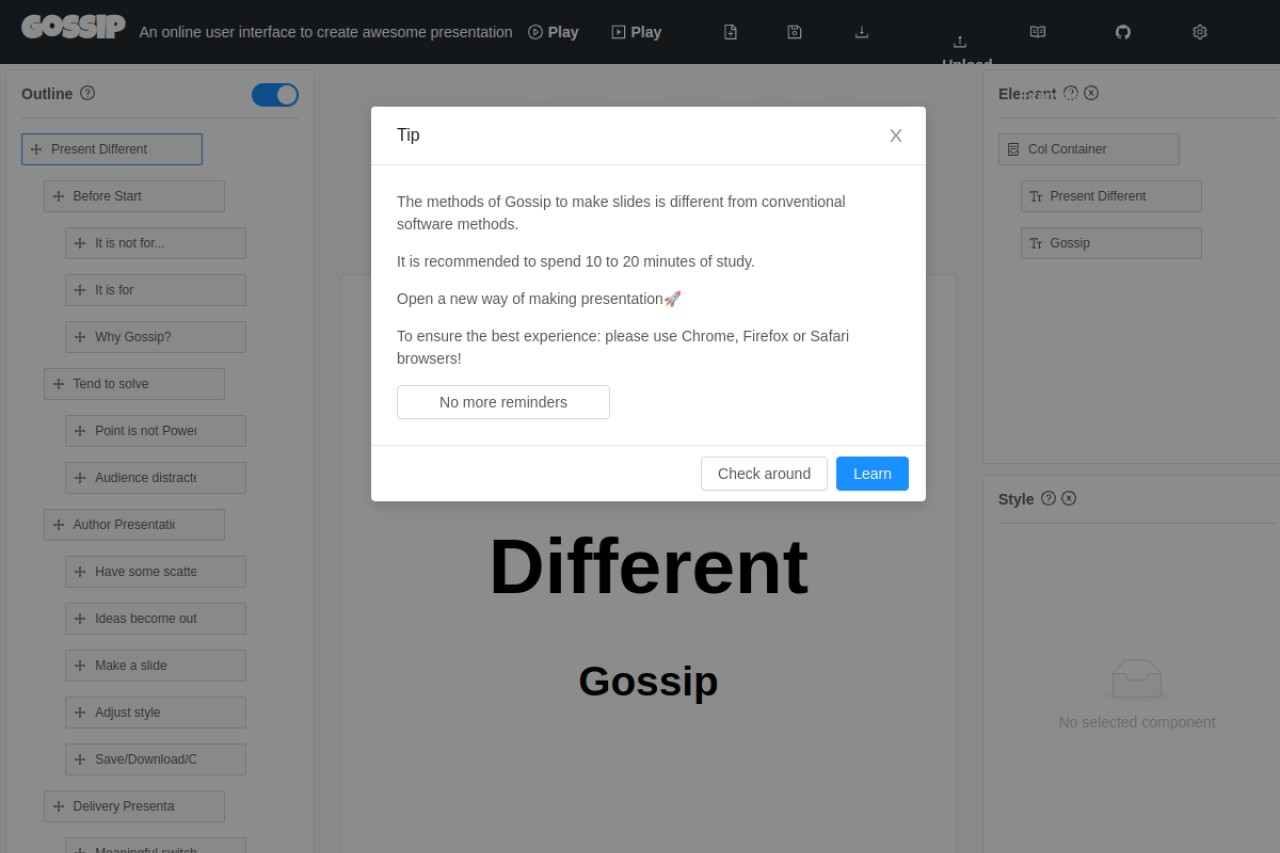Click the Learn button
The image size is (1280, 853).
872,474
